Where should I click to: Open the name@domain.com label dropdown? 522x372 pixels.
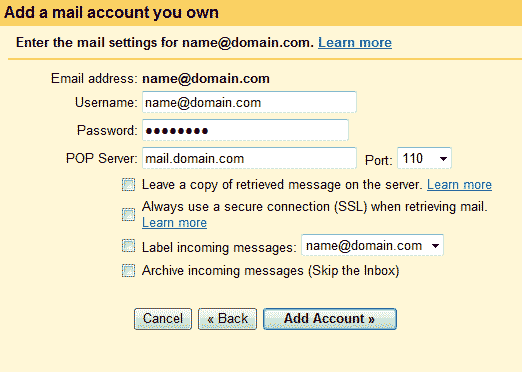coord(372,245)
